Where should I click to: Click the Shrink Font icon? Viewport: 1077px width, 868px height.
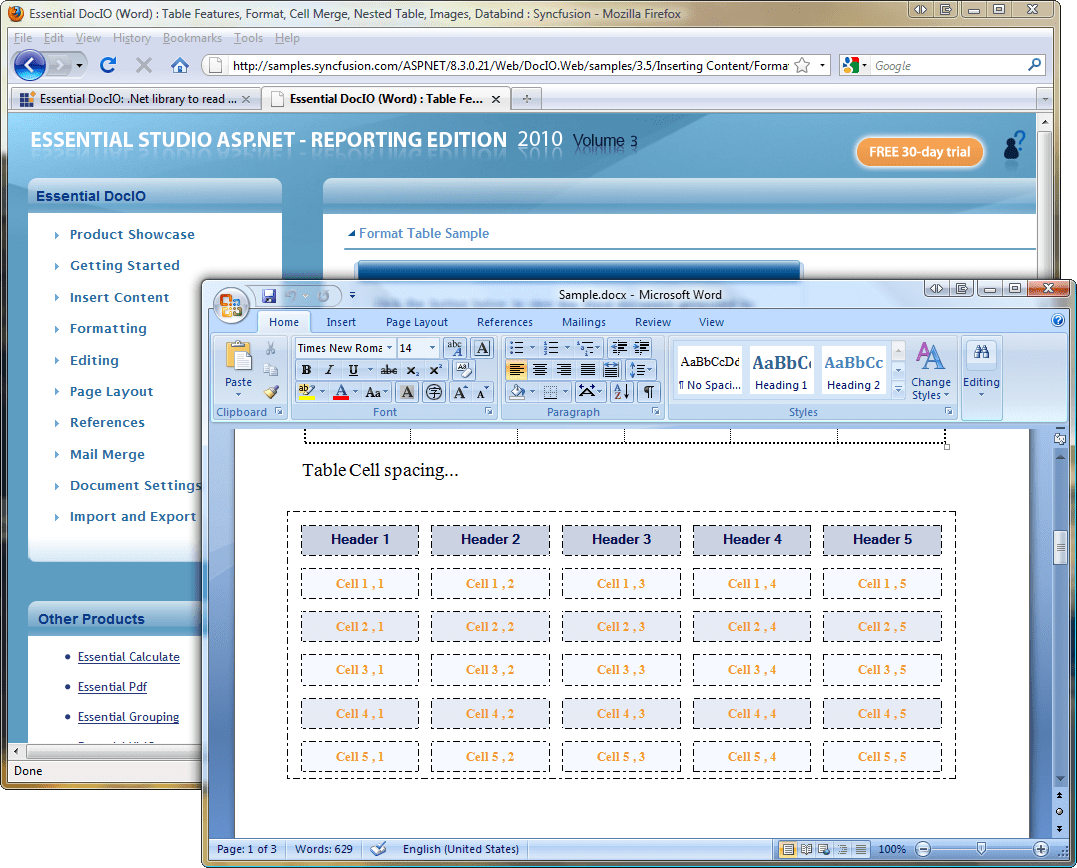[x=482, y=392]
